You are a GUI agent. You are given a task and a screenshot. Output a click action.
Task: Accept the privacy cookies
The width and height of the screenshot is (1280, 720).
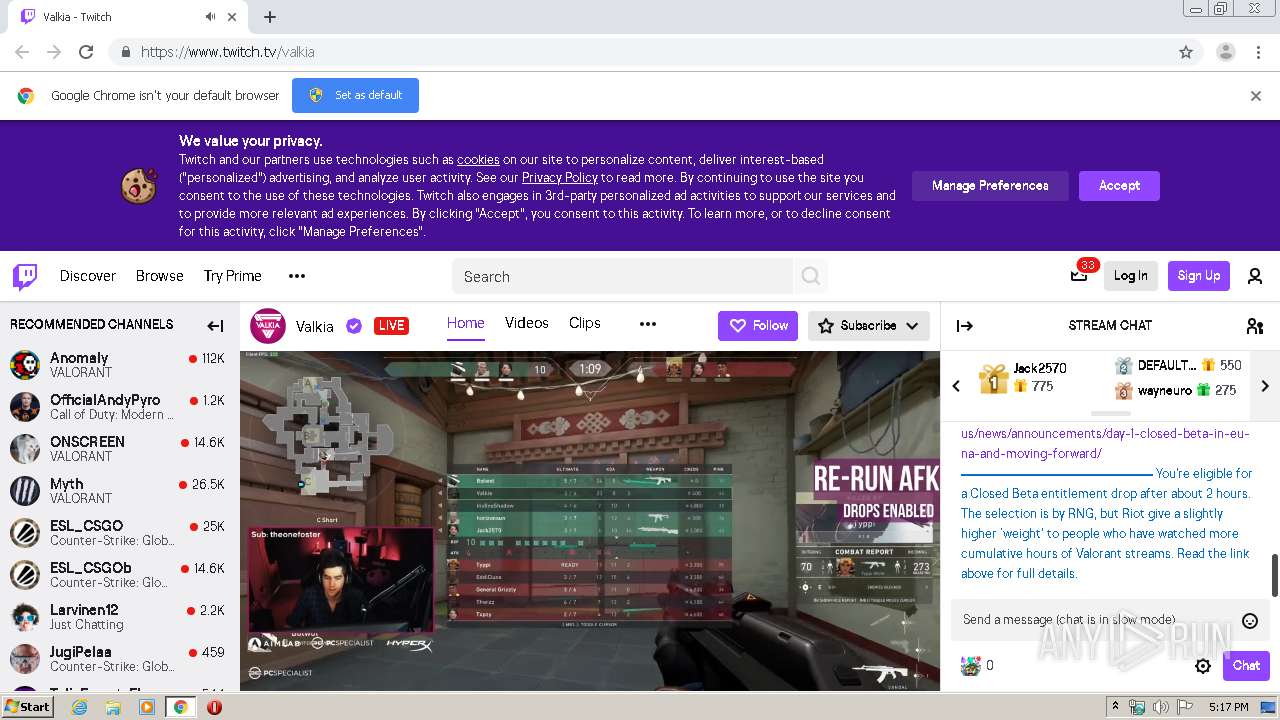click(1119, 186)
